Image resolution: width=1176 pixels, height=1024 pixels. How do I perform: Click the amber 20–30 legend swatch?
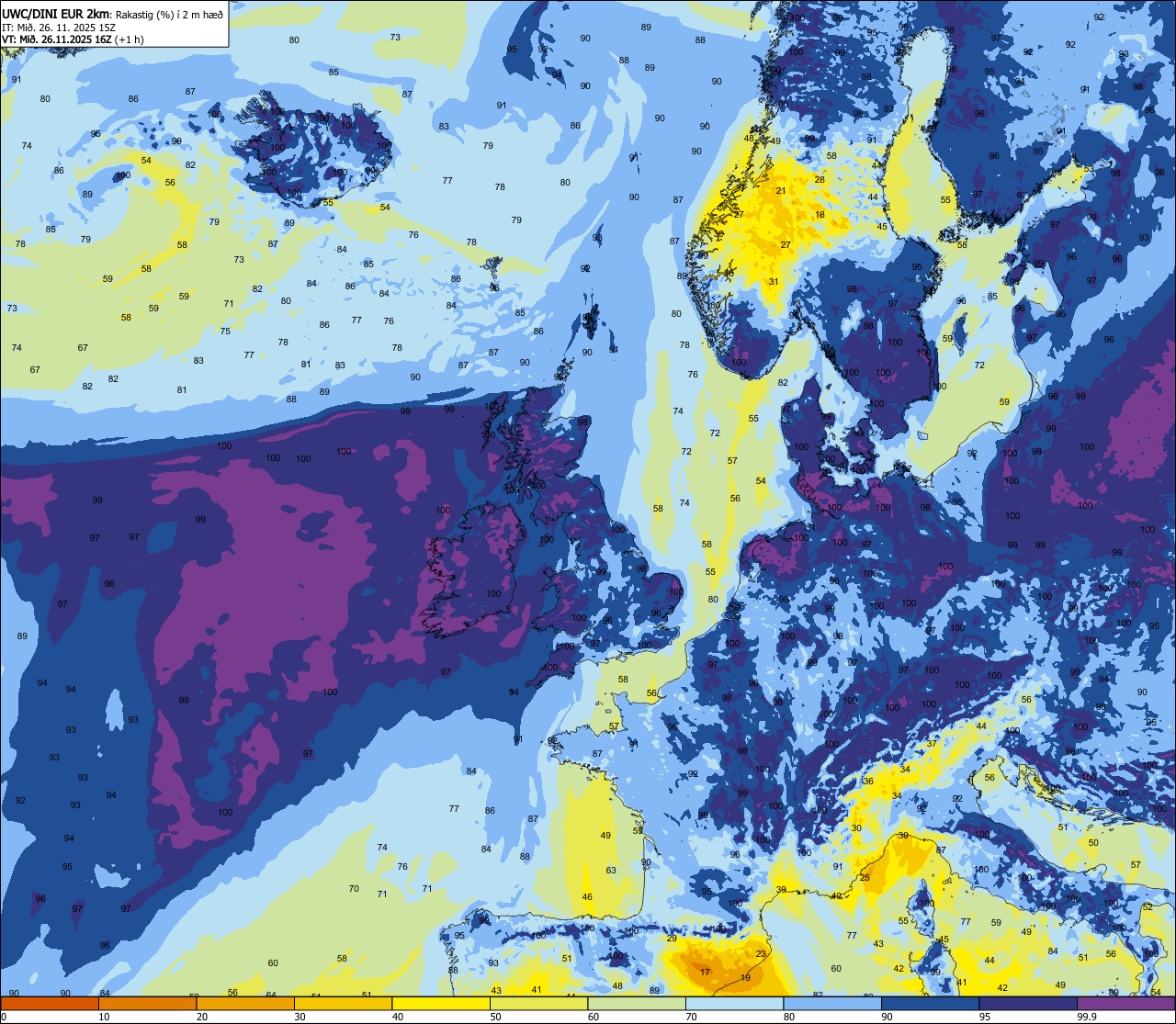point(245,1004)
